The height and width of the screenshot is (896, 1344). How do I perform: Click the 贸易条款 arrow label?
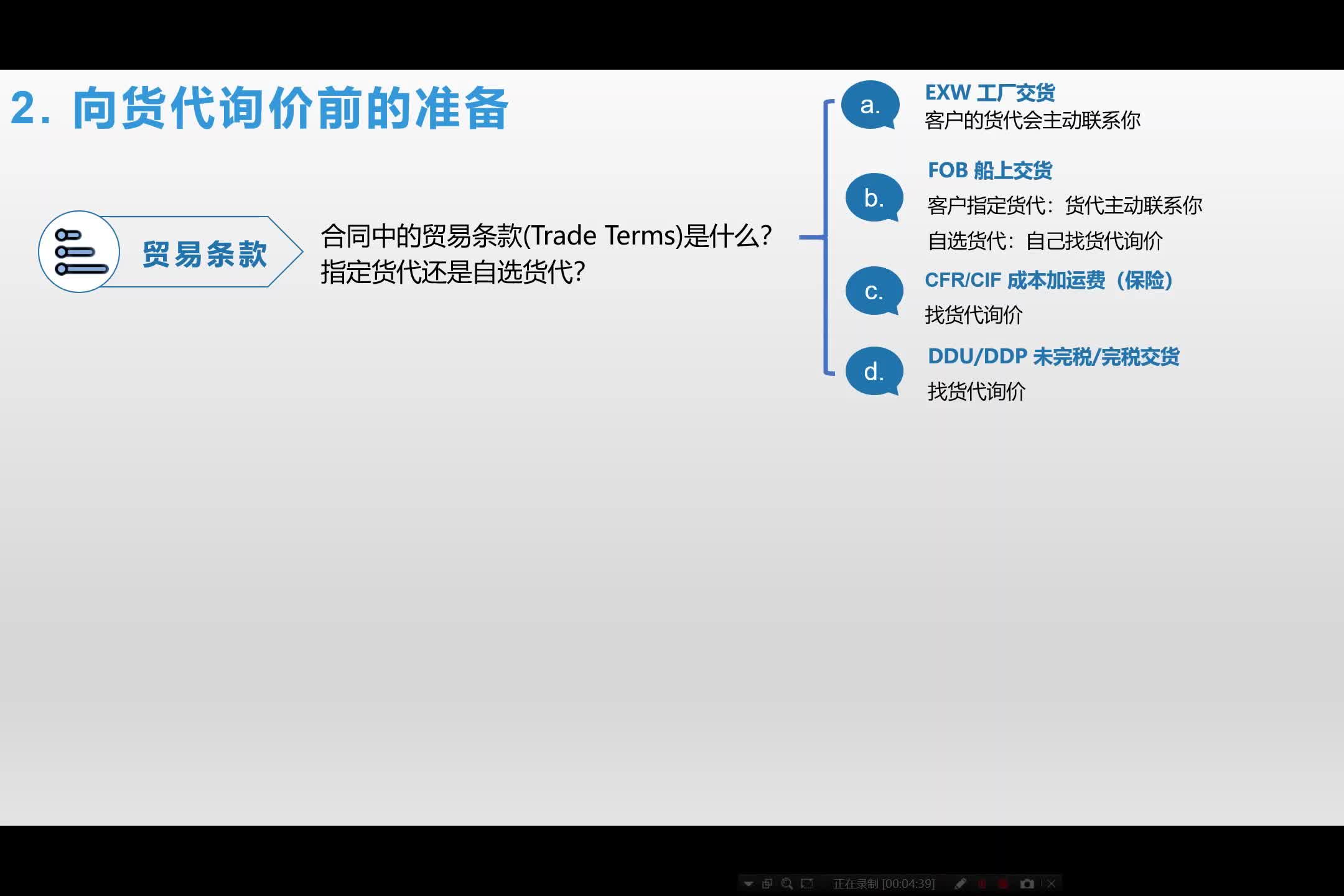(205, 254)
